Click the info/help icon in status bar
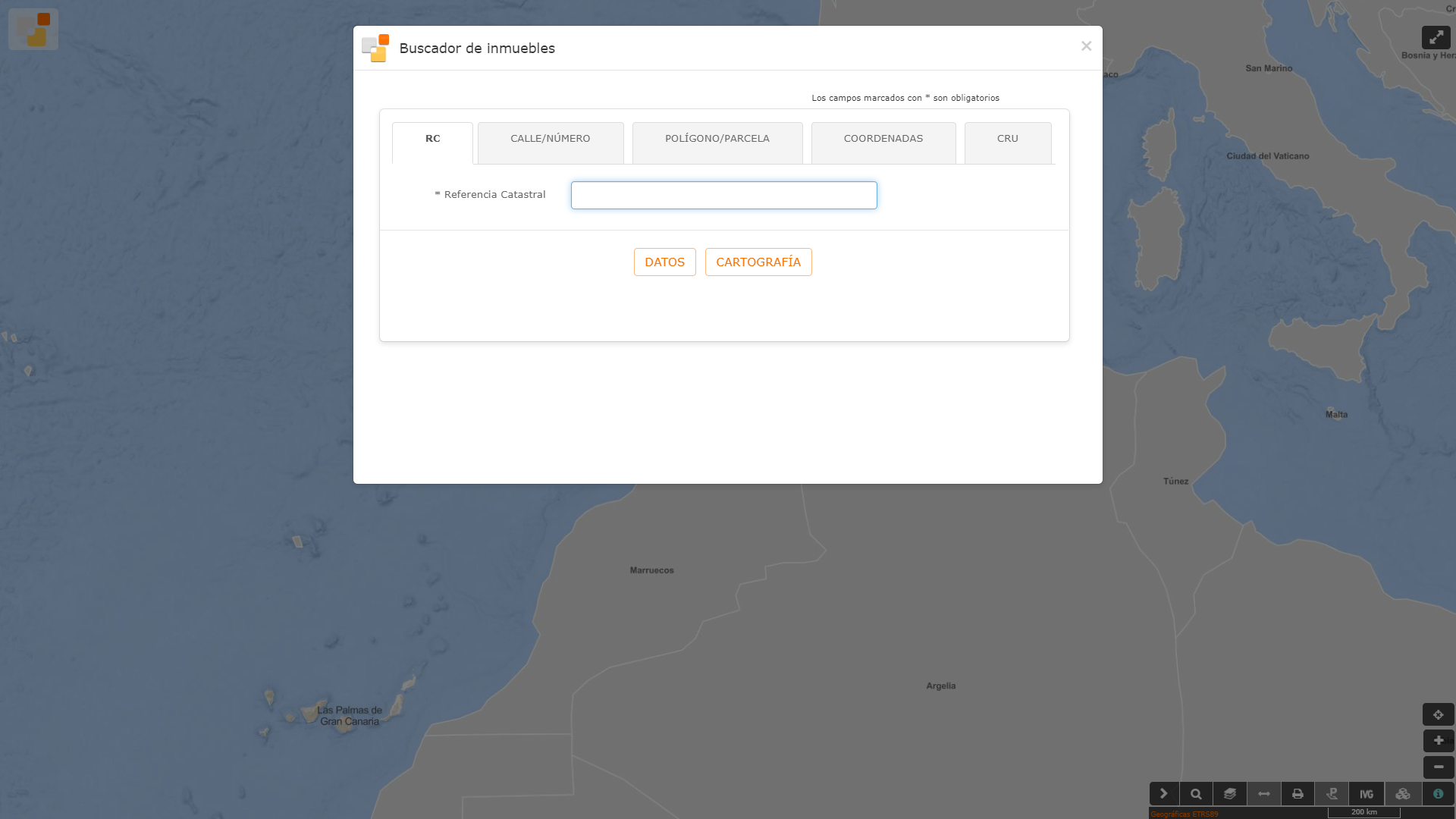 pyautogui.click(x=1437, y=793)
